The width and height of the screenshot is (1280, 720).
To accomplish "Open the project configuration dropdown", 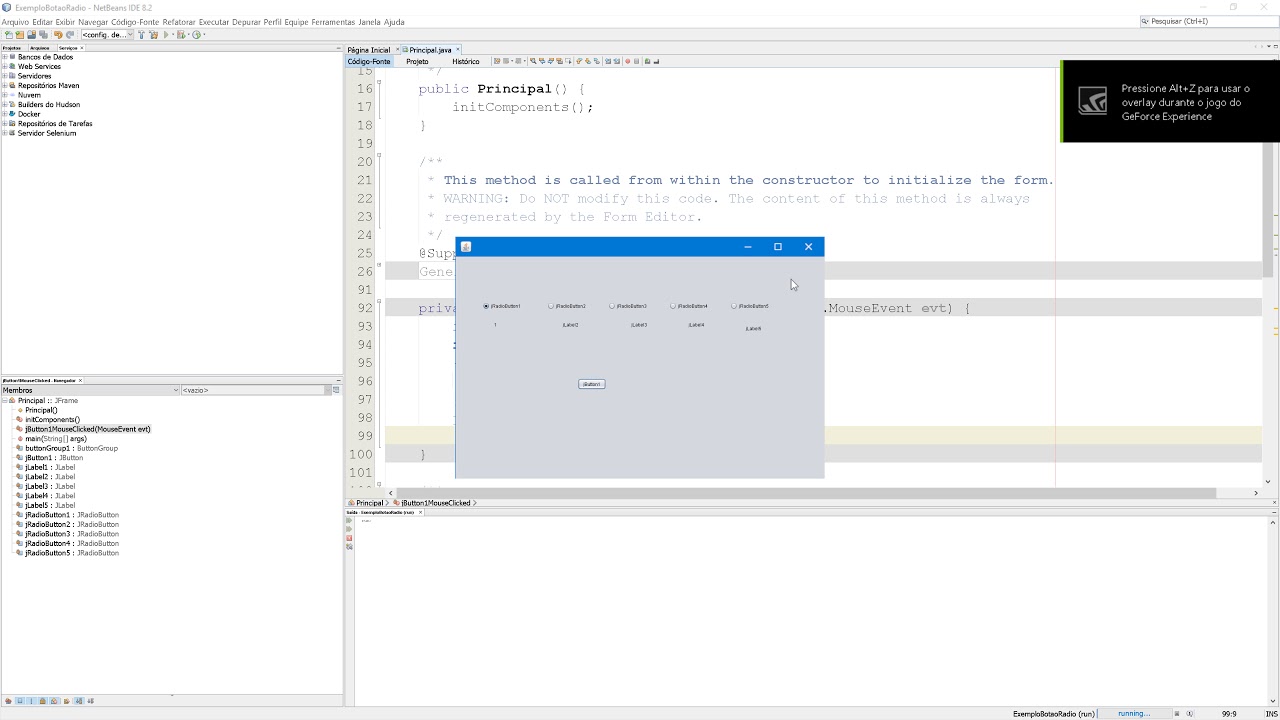I will (x=106, y=35).
